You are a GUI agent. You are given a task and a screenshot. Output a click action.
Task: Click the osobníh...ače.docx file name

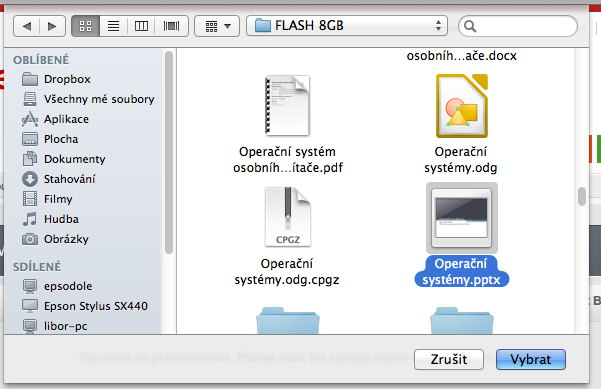coord(461,56)
